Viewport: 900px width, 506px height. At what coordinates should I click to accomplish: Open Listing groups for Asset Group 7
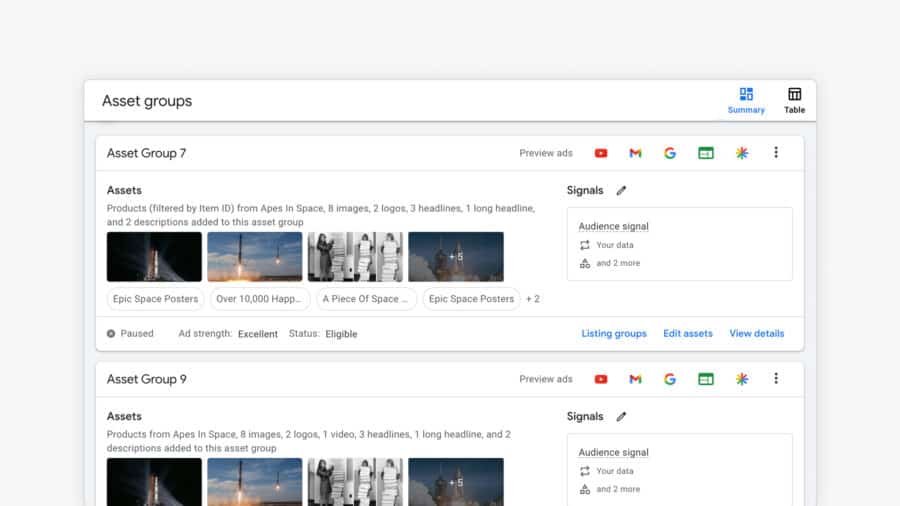point(614,333)
